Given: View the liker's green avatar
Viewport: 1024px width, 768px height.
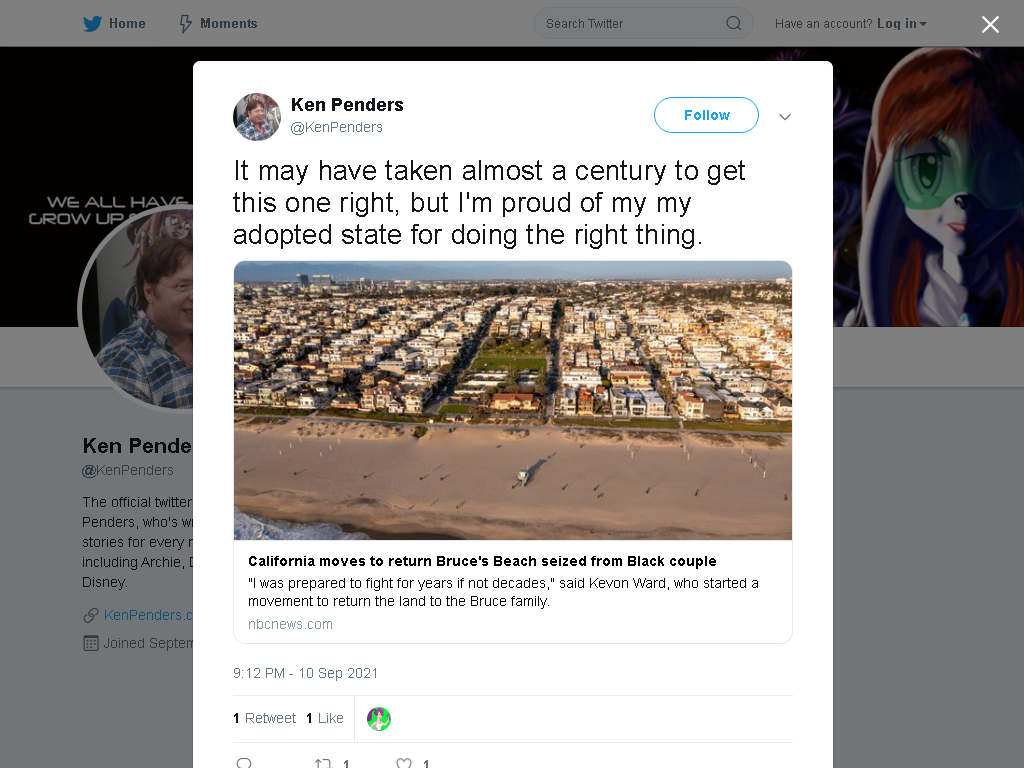Looking at the screenshot, I should [379, 719].
